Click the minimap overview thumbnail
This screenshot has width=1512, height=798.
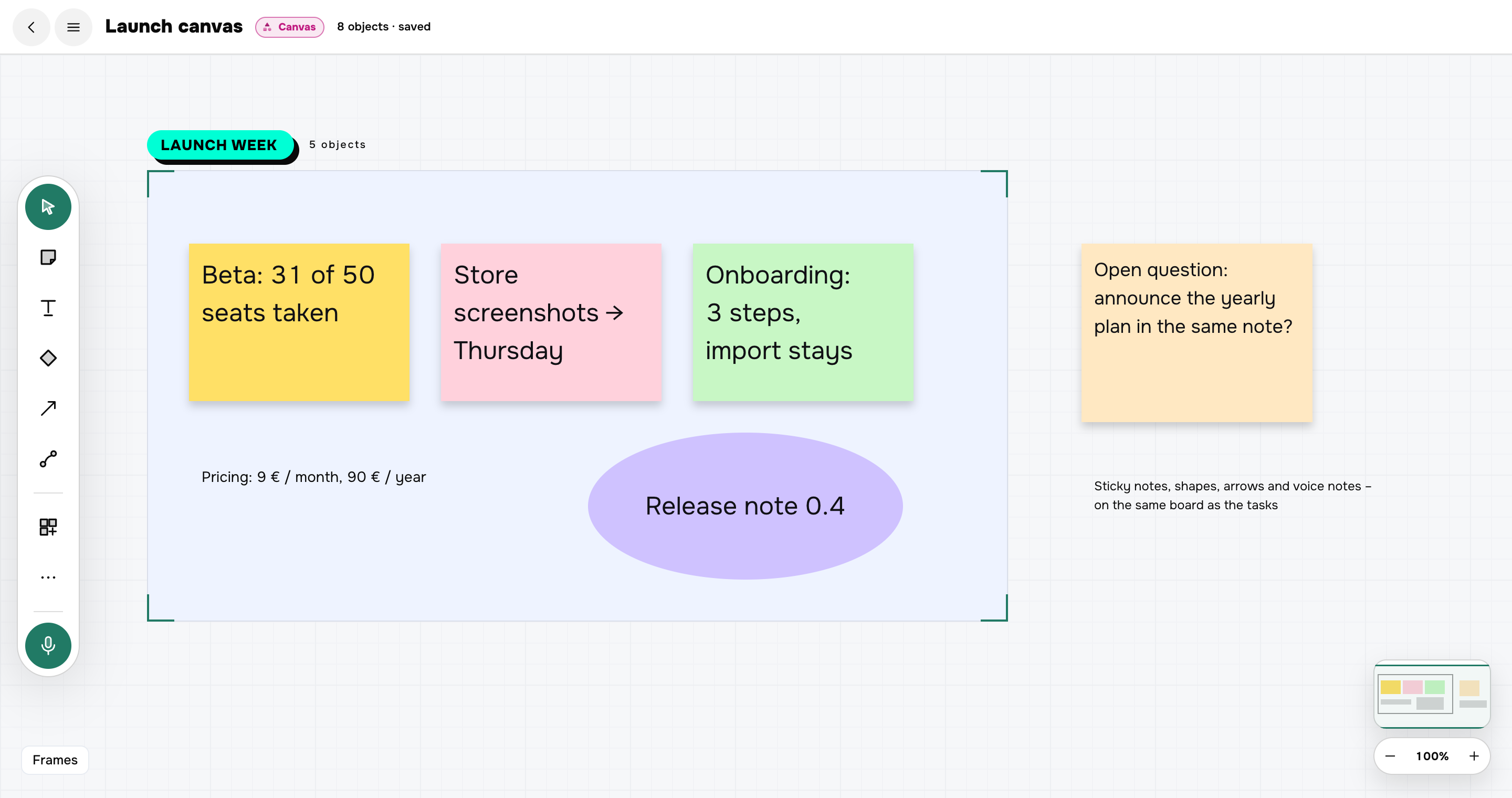(1432, 694)
